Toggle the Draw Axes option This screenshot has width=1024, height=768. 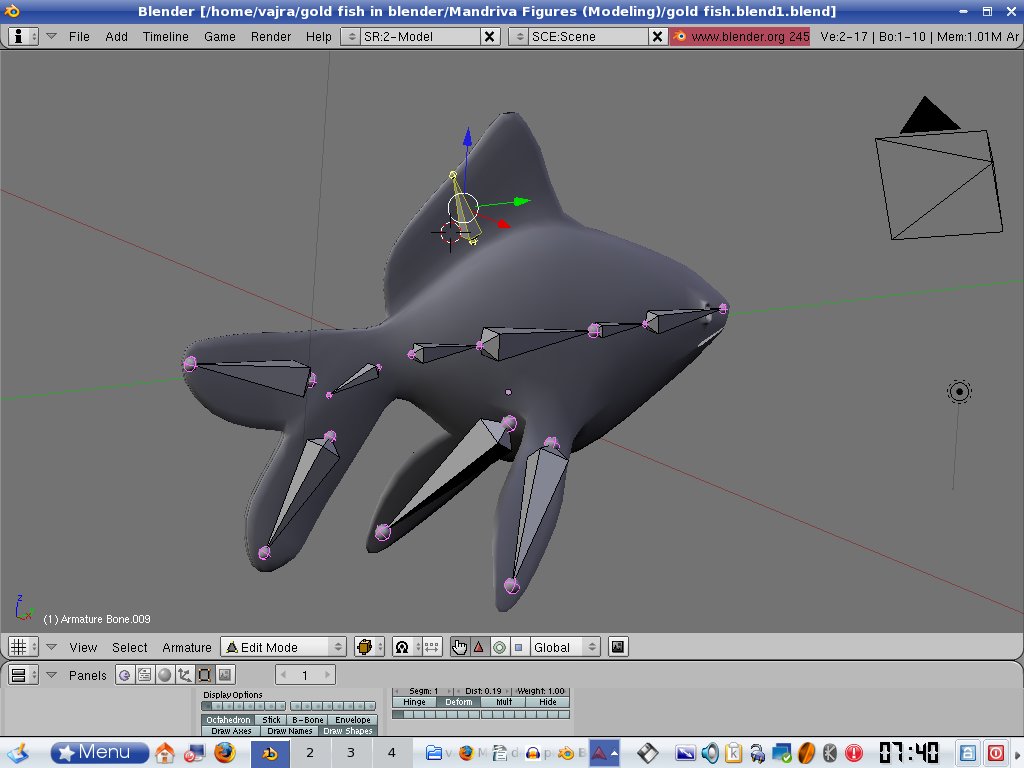pos(231,731)
